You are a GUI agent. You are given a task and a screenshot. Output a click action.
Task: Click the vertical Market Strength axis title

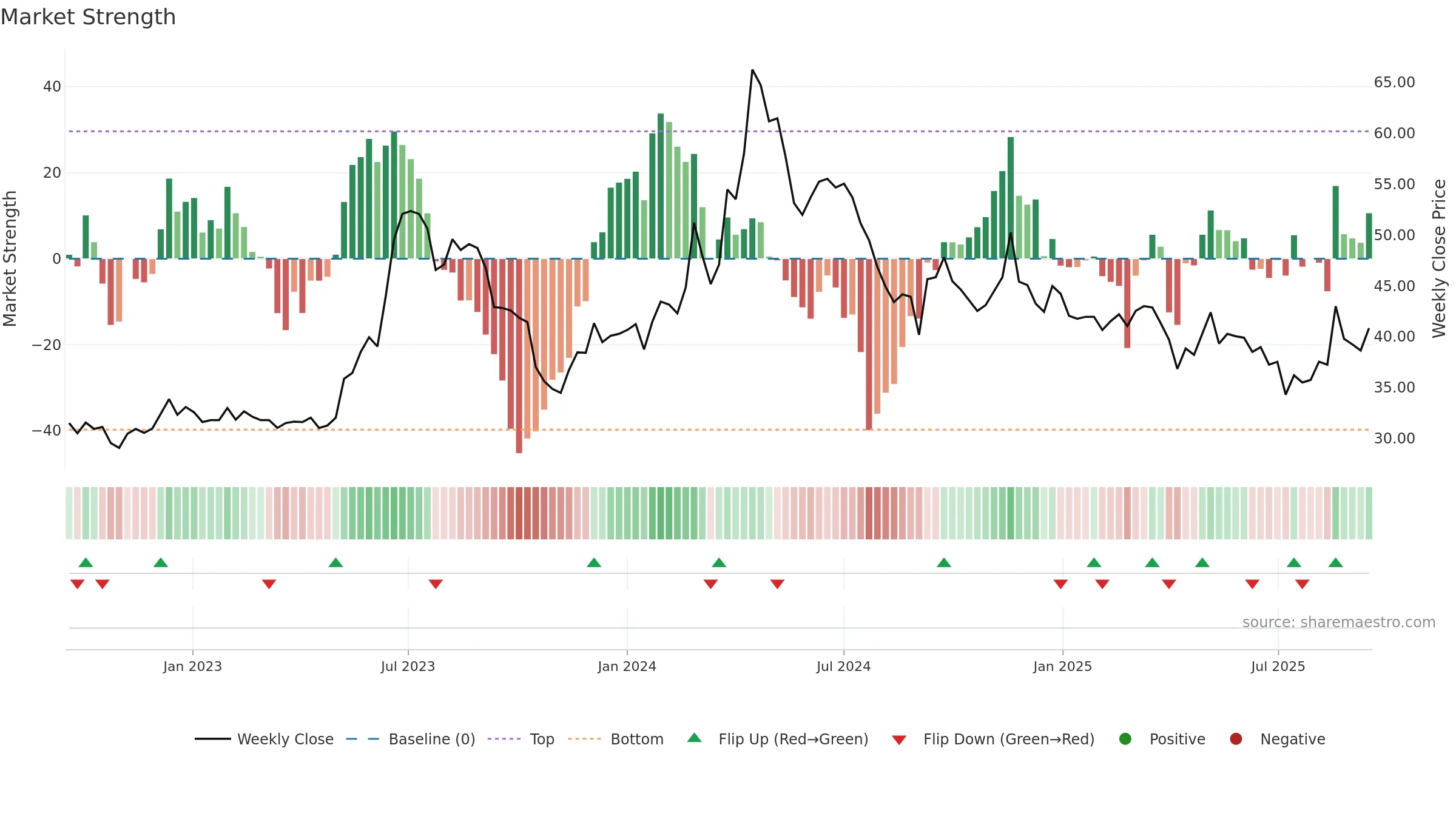point(10,258)
